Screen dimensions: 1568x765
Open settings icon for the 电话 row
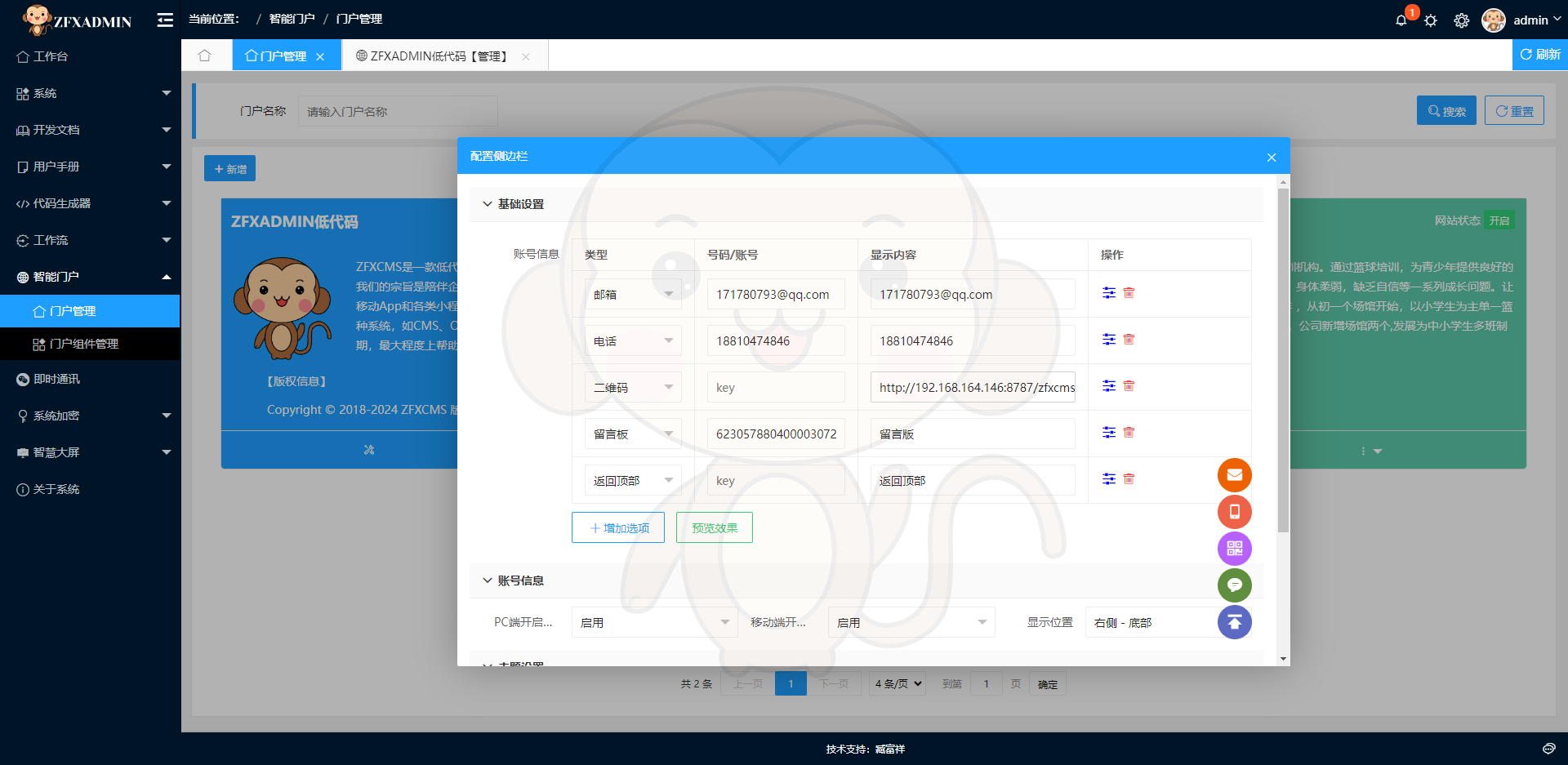pos(1109,340)
